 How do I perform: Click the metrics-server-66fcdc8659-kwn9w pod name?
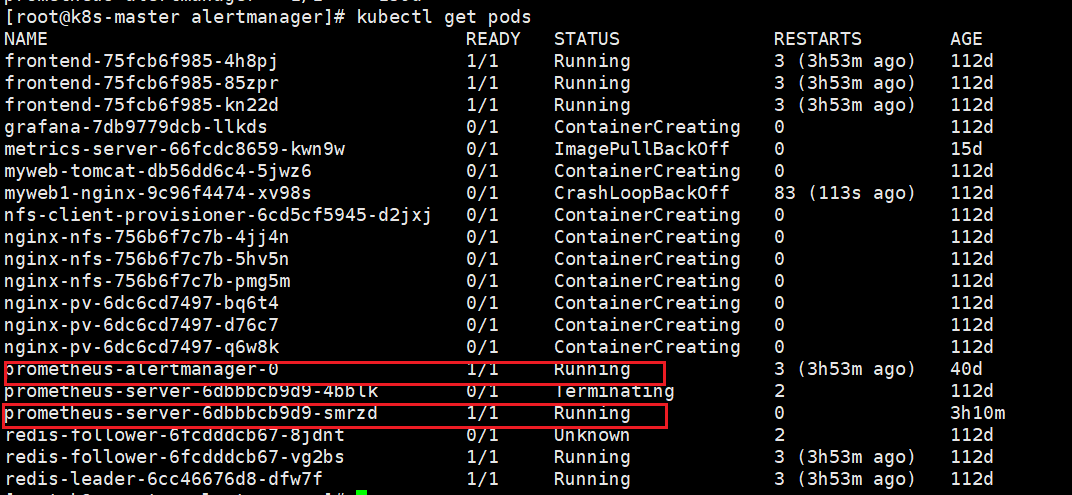(175, 149)
